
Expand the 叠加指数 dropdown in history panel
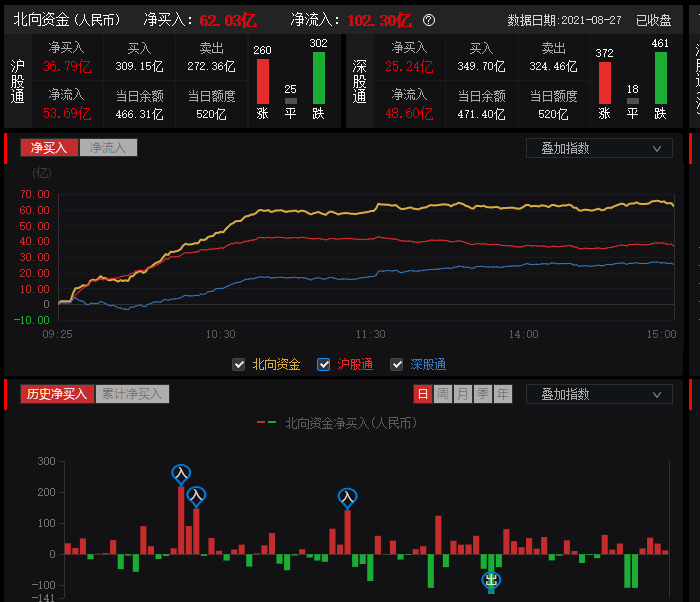[x=599, y=394]
